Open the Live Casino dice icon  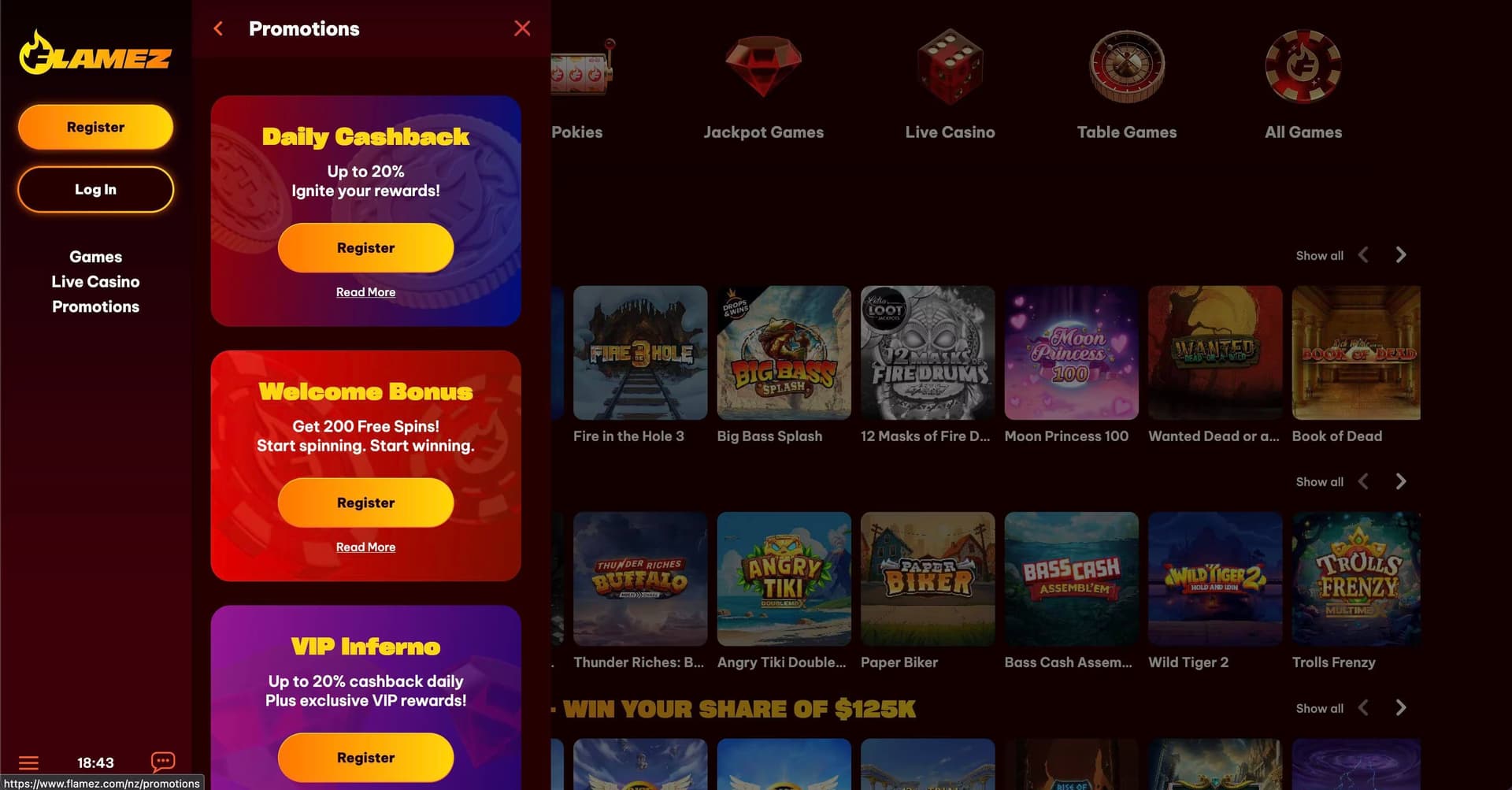950,68
